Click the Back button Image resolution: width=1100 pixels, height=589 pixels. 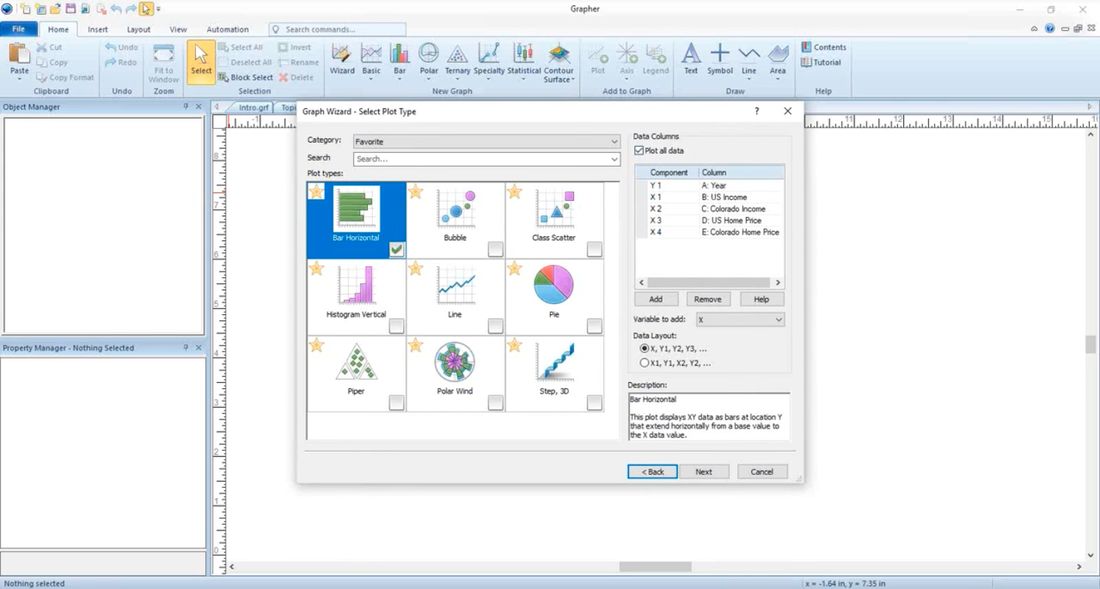(652, 472)
